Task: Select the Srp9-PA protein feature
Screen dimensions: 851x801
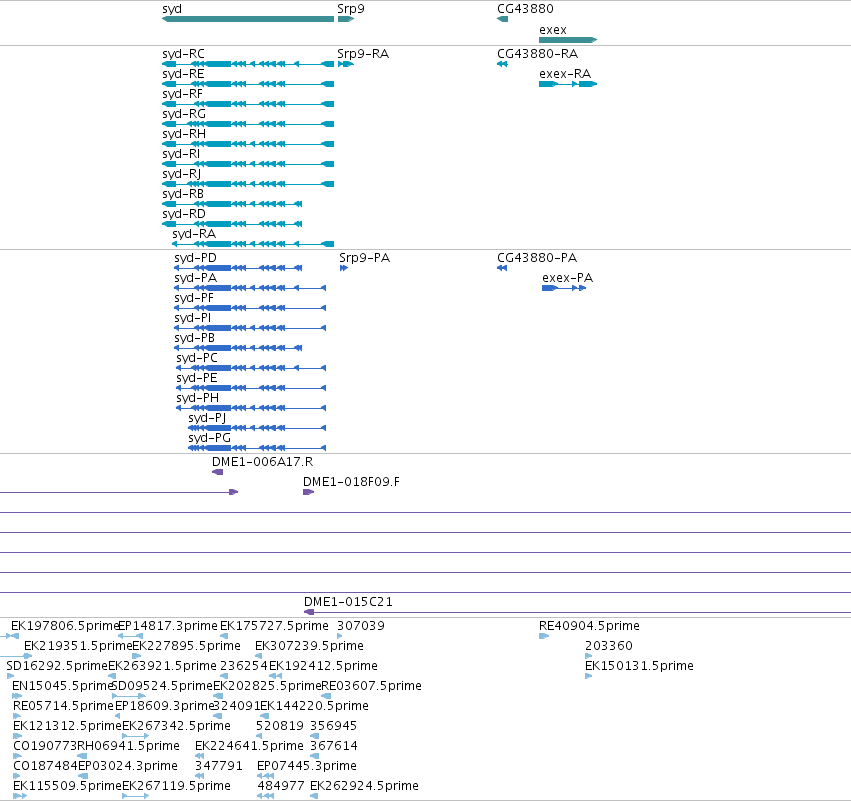Action: 344,268
